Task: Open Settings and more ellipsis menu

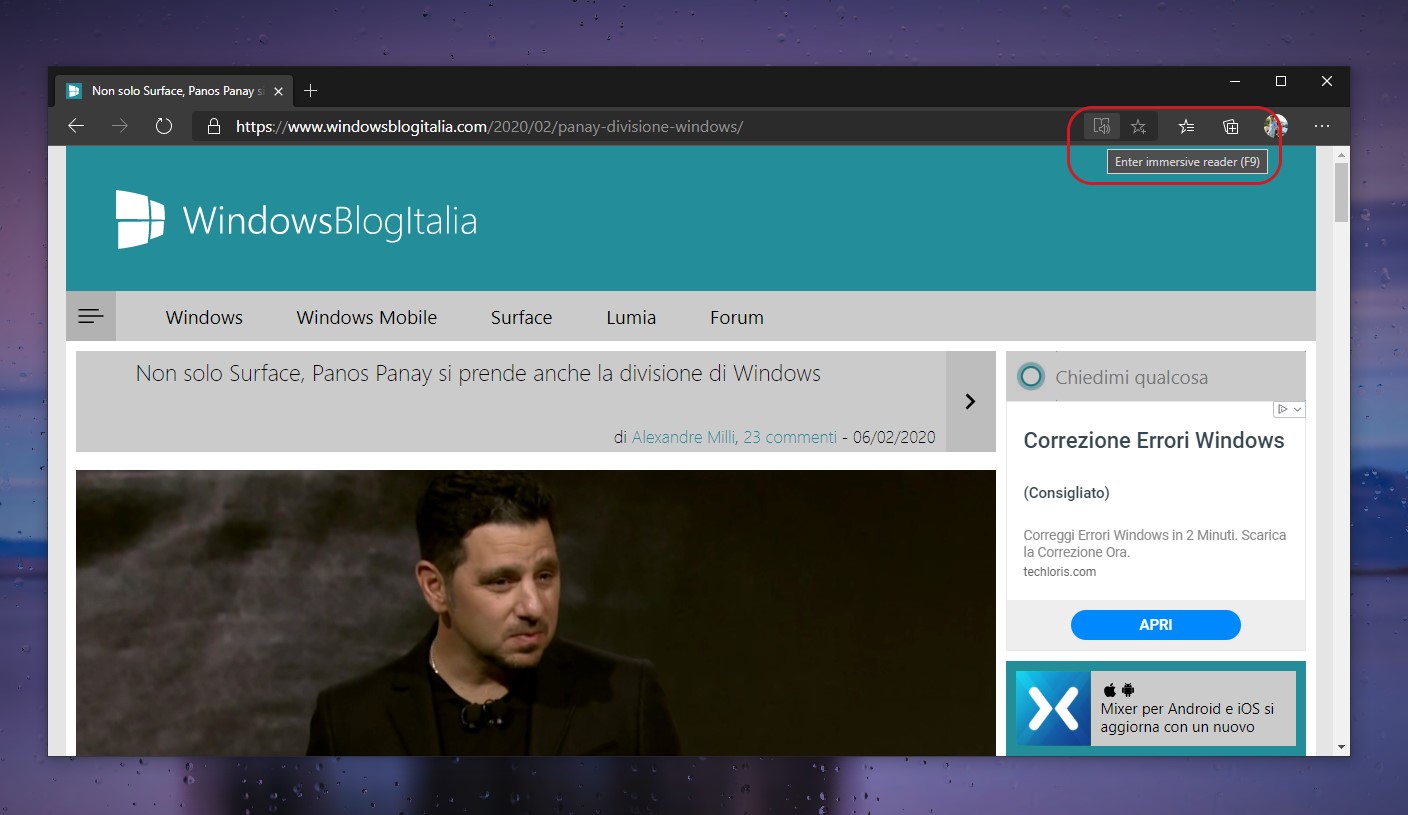Action: click(x=1322, y=126)
